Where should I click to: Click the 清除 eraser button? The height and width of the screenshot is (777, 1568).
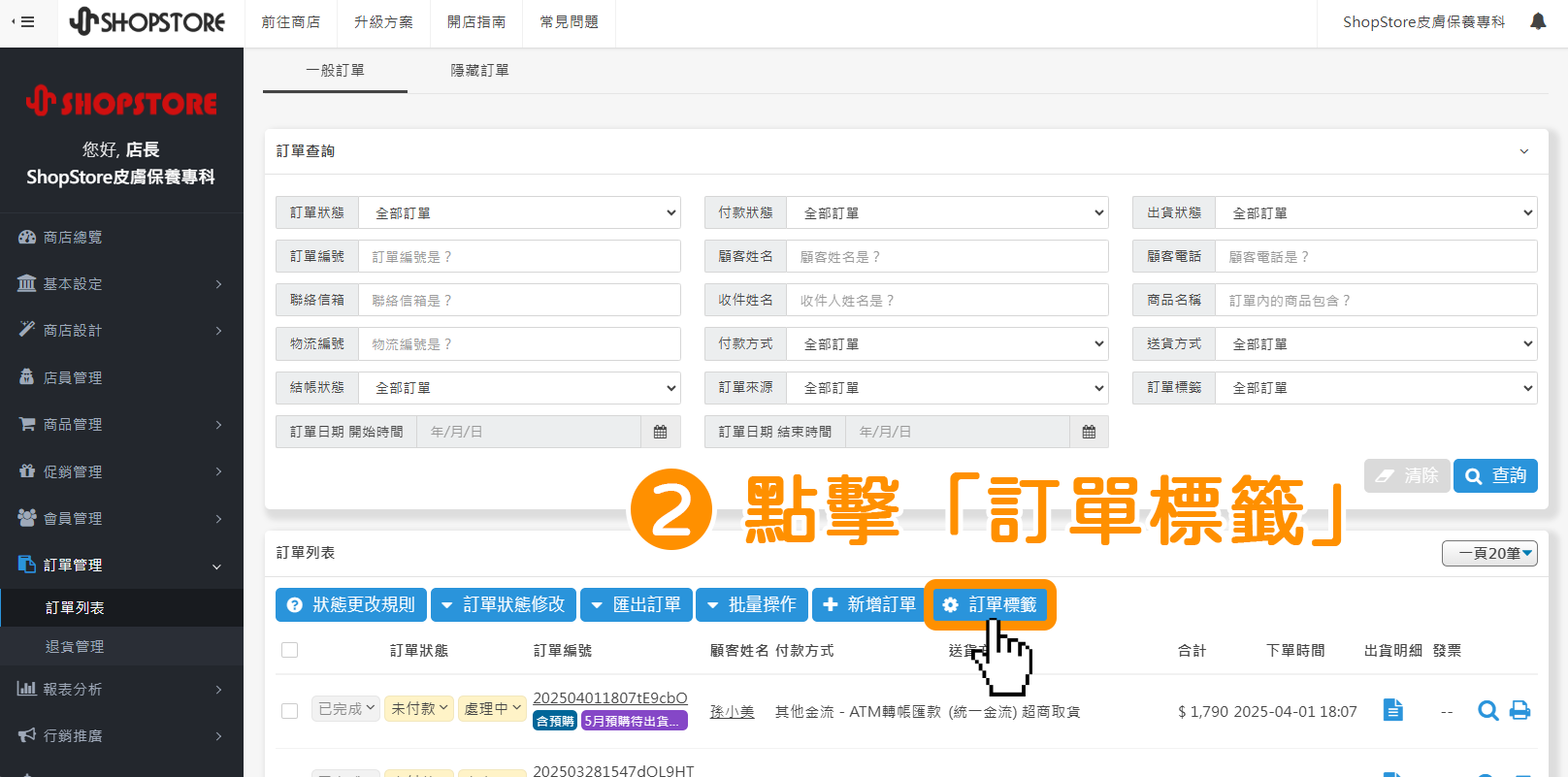click(x=1407, y=475)
